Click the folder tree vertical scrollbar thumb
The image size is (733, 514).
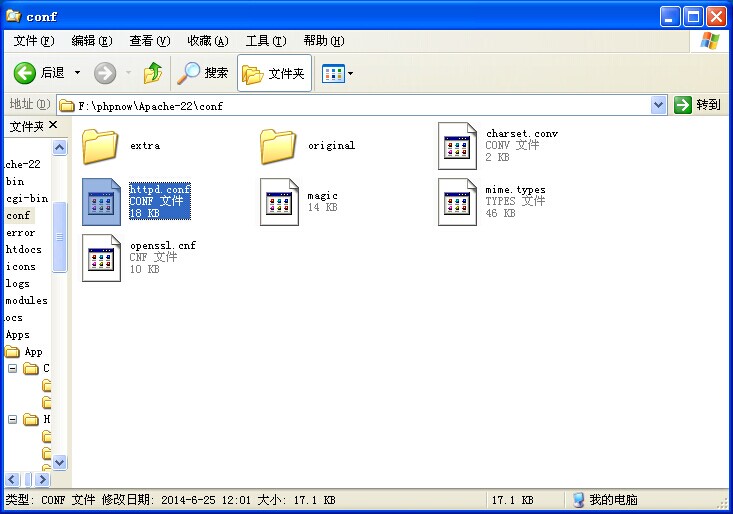pyautogui.click(x=59, y=236)
